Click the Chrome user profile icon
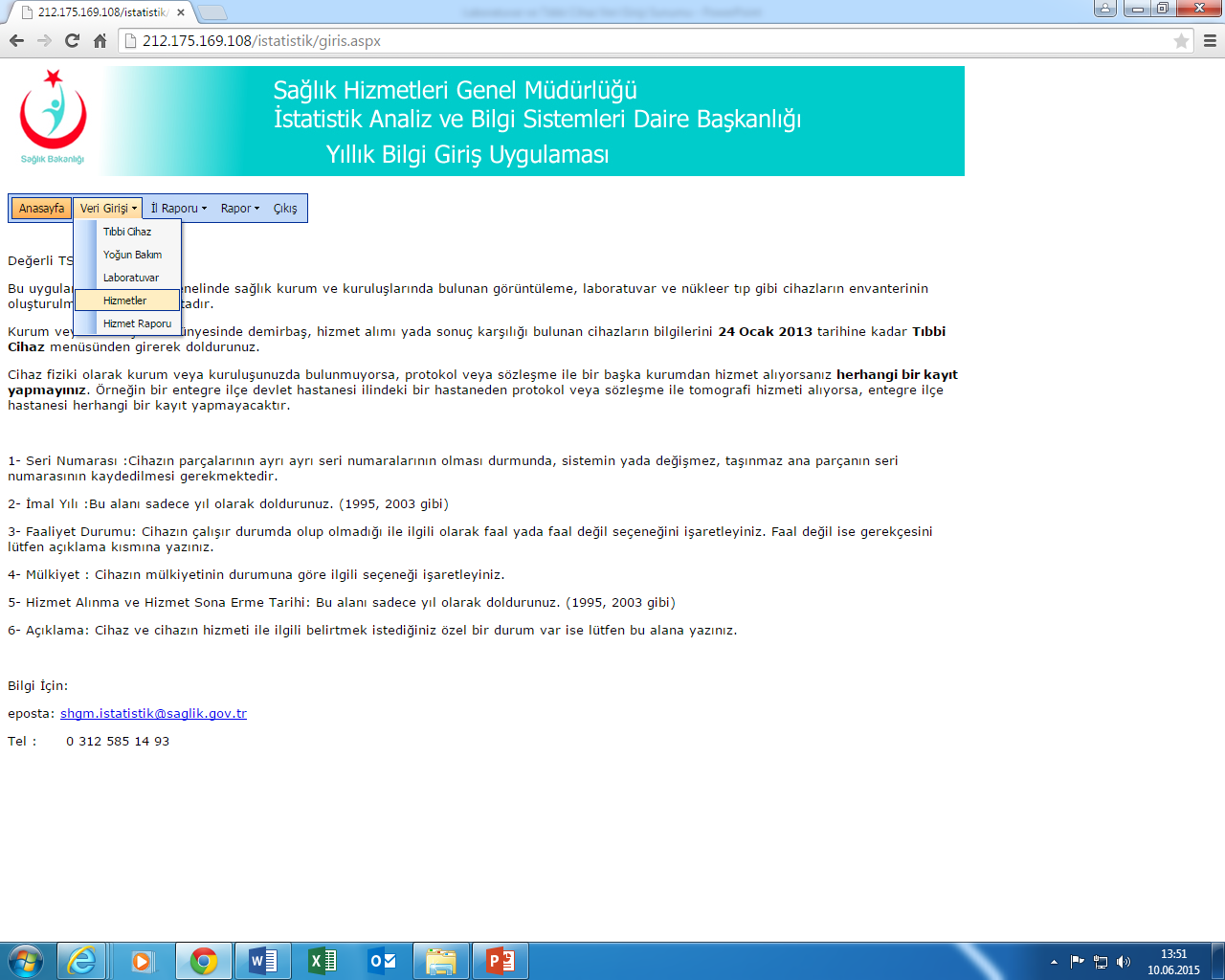1225x980 pixels. (1105, 8)
